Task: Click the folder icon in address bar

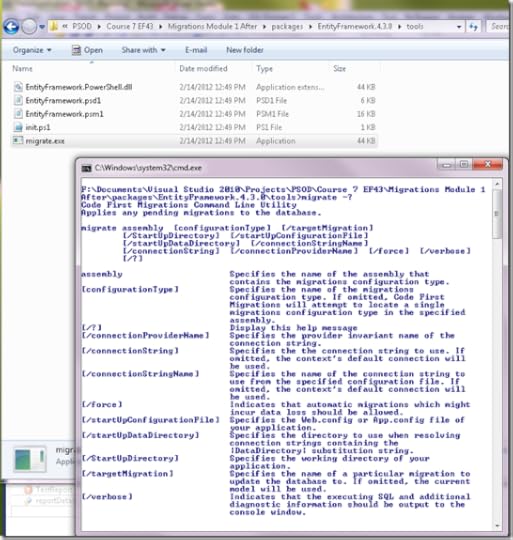Action: (x=54, y=27)
